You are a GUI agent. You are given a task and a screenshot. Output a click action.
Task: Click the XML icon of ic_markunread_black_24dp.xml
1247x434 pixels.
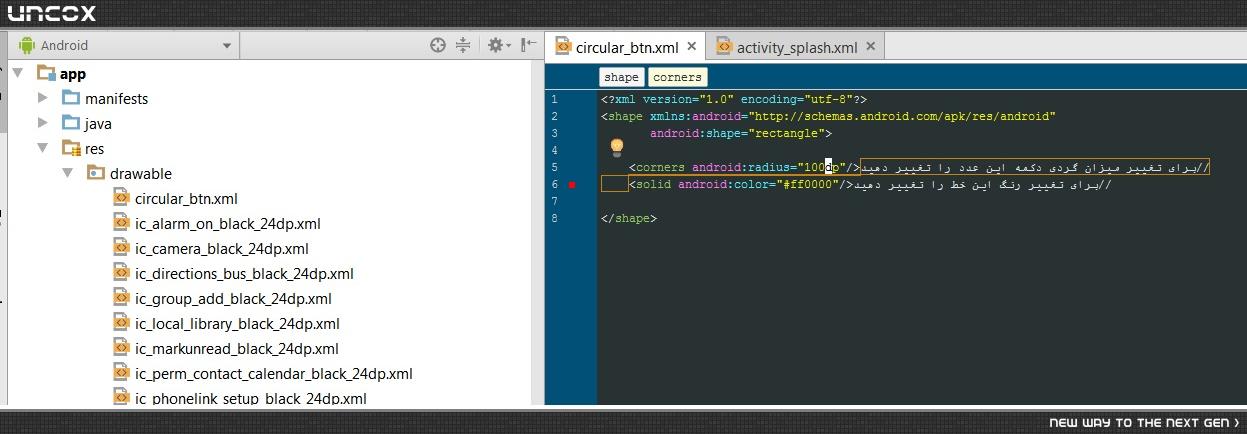121,348
